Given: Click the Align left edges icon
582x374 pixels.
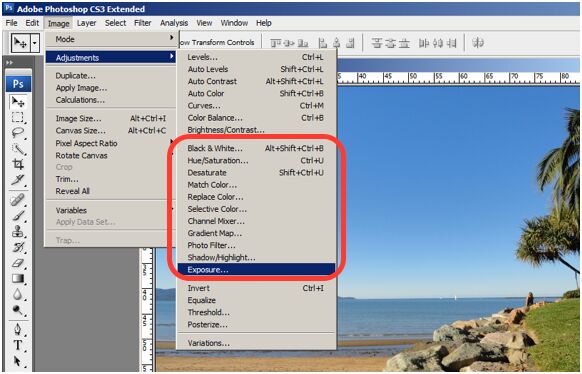Looking at the screenshot, I should click(323, 43).
